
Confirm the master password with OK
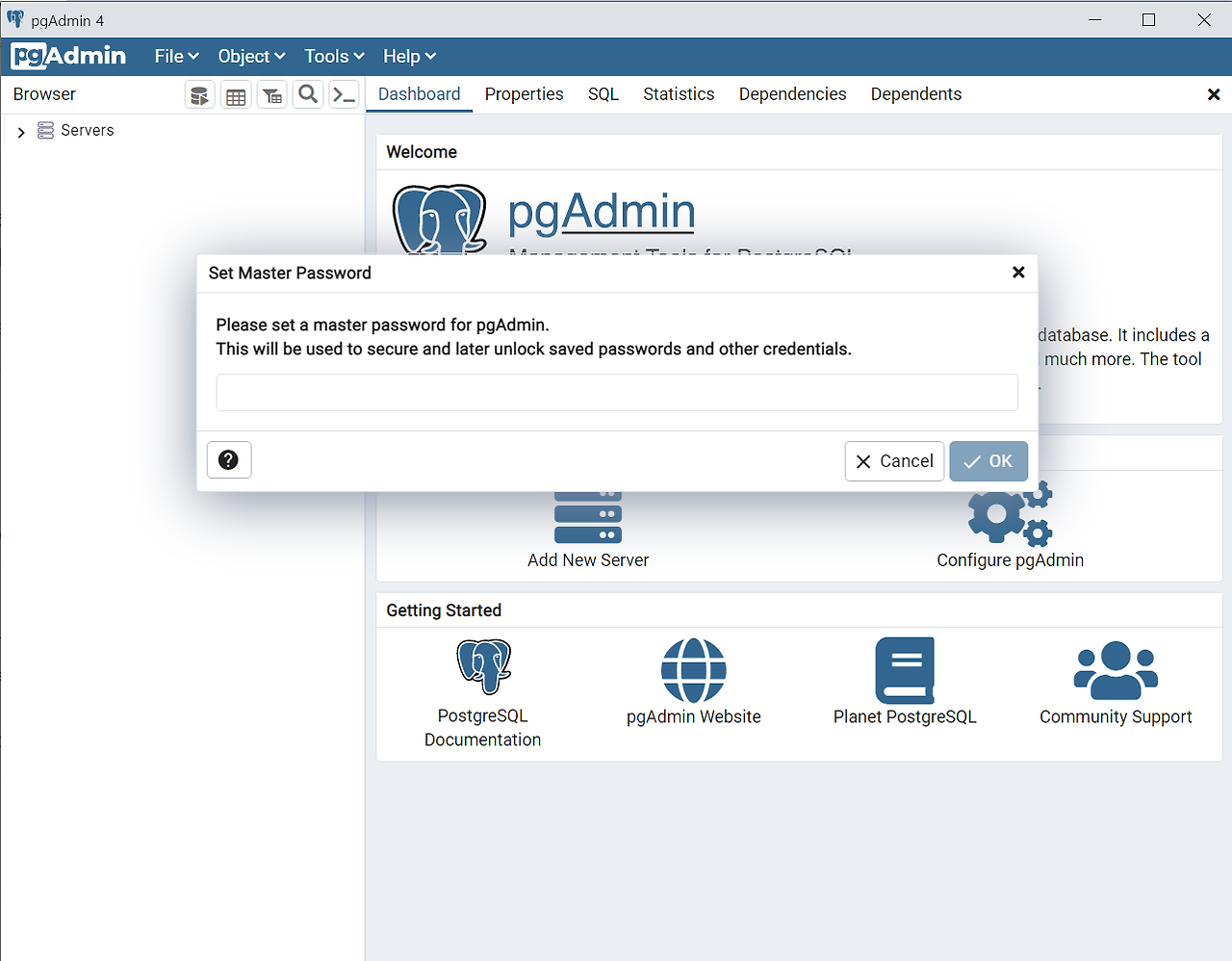pyautogui.click(x=988, y=461)
